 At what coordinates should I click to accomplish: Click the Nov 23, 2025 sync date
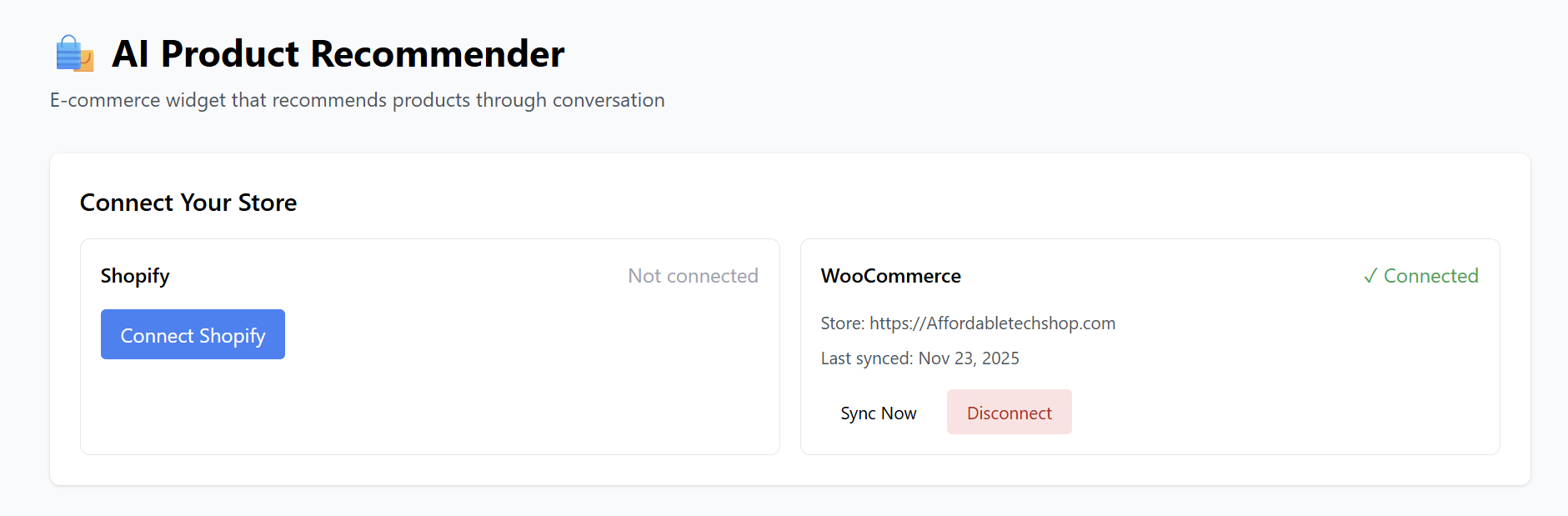(x=969, y=358)
